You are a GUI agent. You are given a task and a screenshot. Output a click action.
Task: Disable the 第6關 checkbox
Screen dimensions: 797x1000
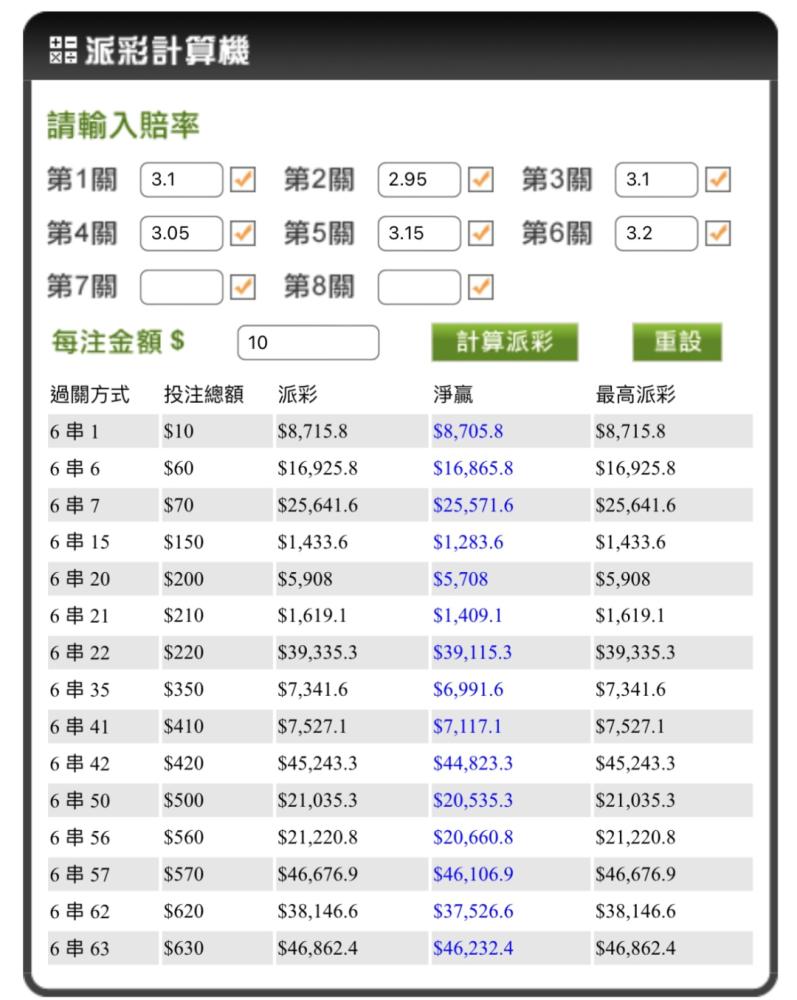[x=717, y=233]
